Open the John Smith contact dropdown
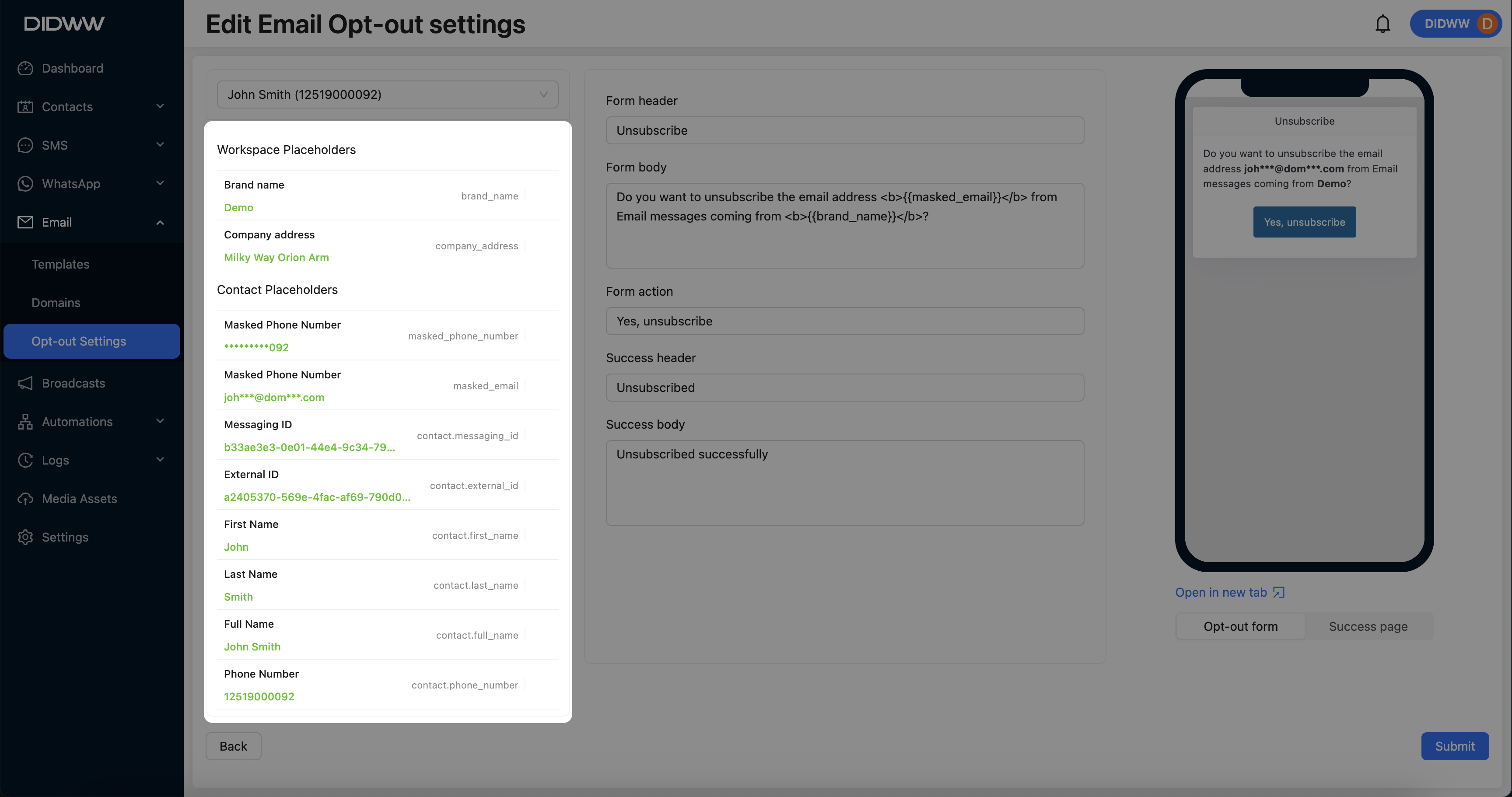This screenshot has height=797, width=1512. [387, 94]
